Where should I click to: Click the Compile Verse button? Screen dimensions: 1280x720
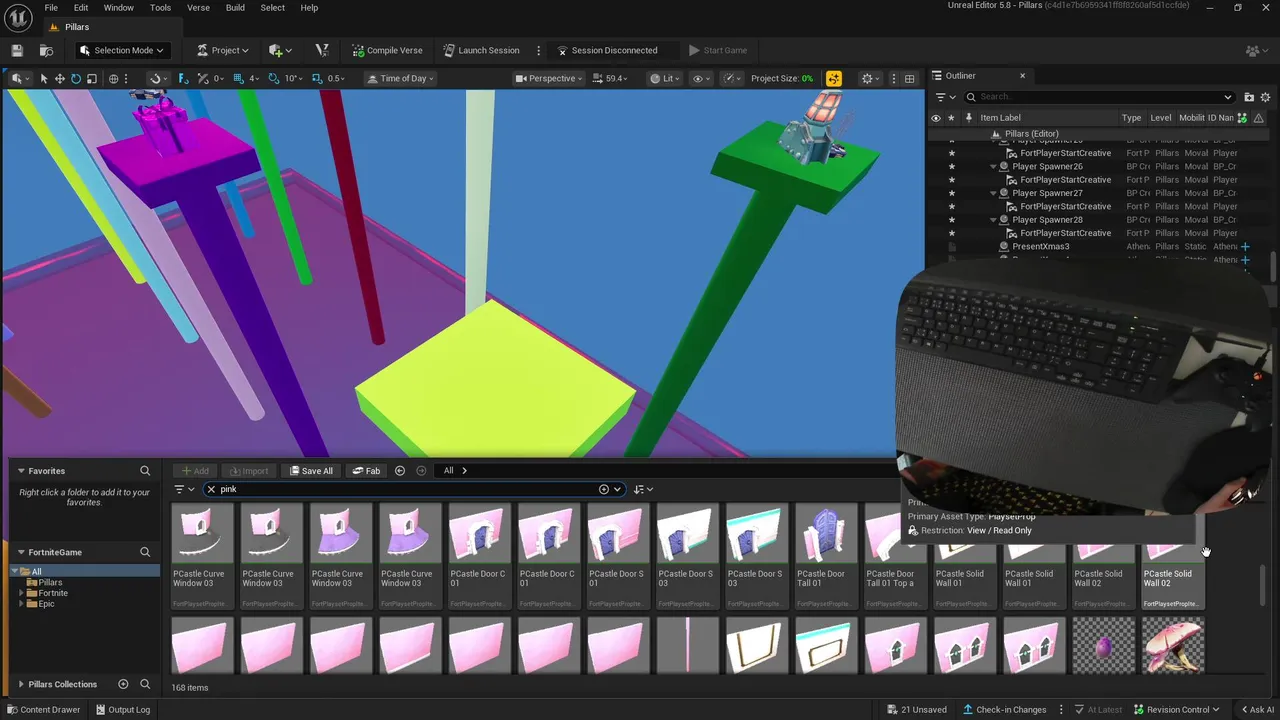coord(387,50)
